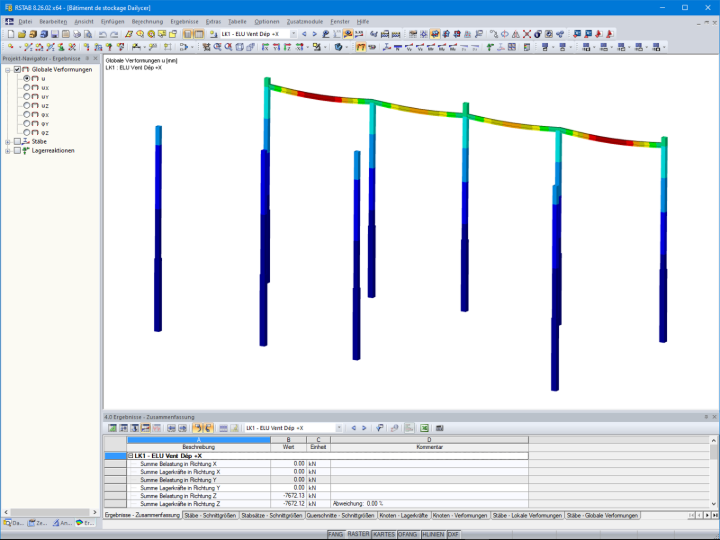
Task: Click the table calculator icon
Action: (x=439, y=428)
